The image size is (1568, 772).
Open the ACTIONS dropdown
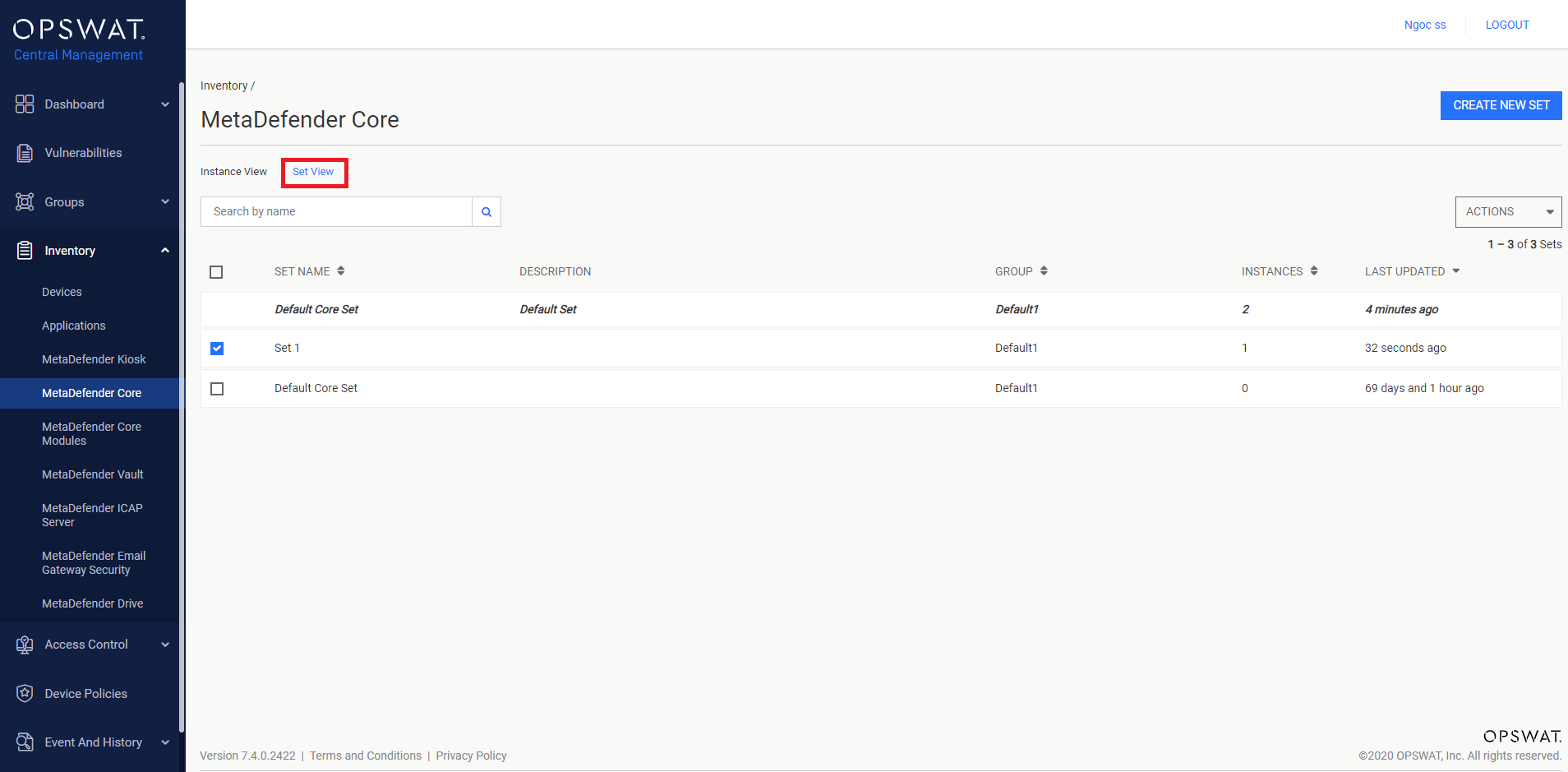[x=1508, y=212]
